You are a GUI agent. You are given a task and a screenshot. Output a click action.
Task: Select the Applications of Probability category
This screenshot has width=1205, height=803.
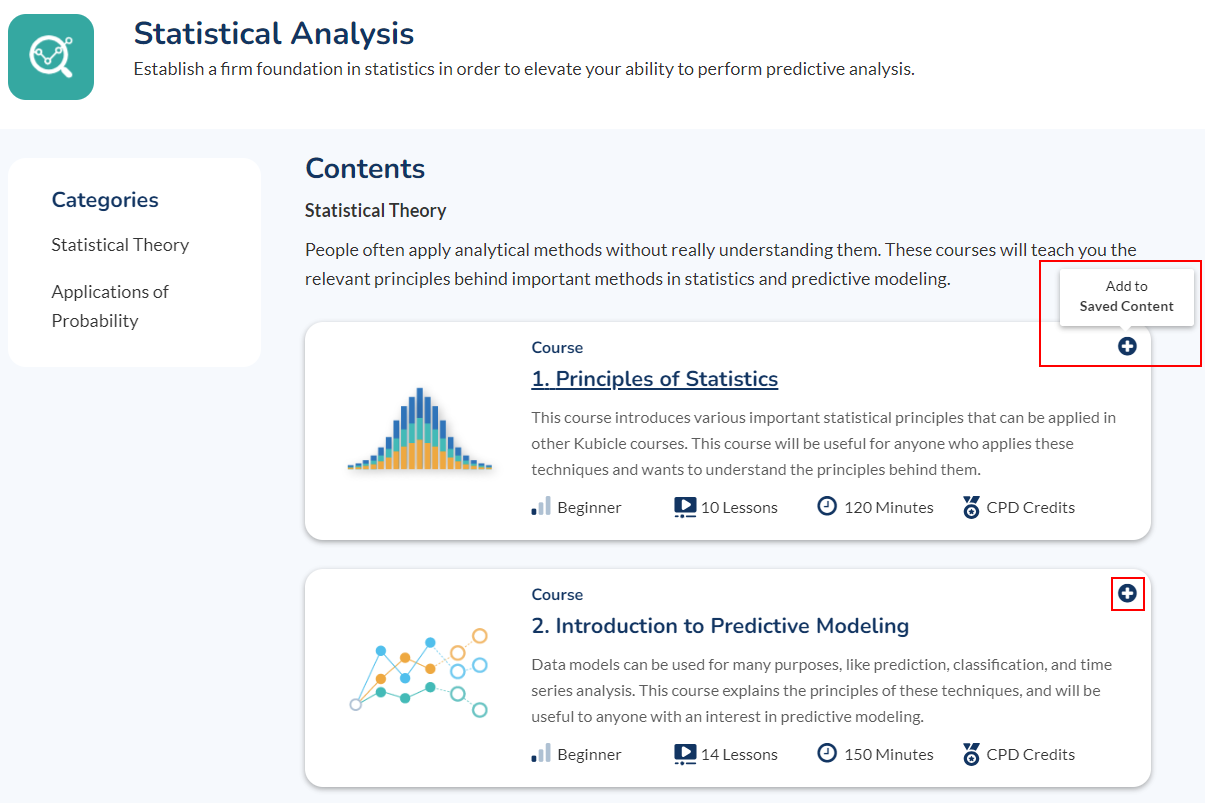pyautogui.click(x=110, y=306)
